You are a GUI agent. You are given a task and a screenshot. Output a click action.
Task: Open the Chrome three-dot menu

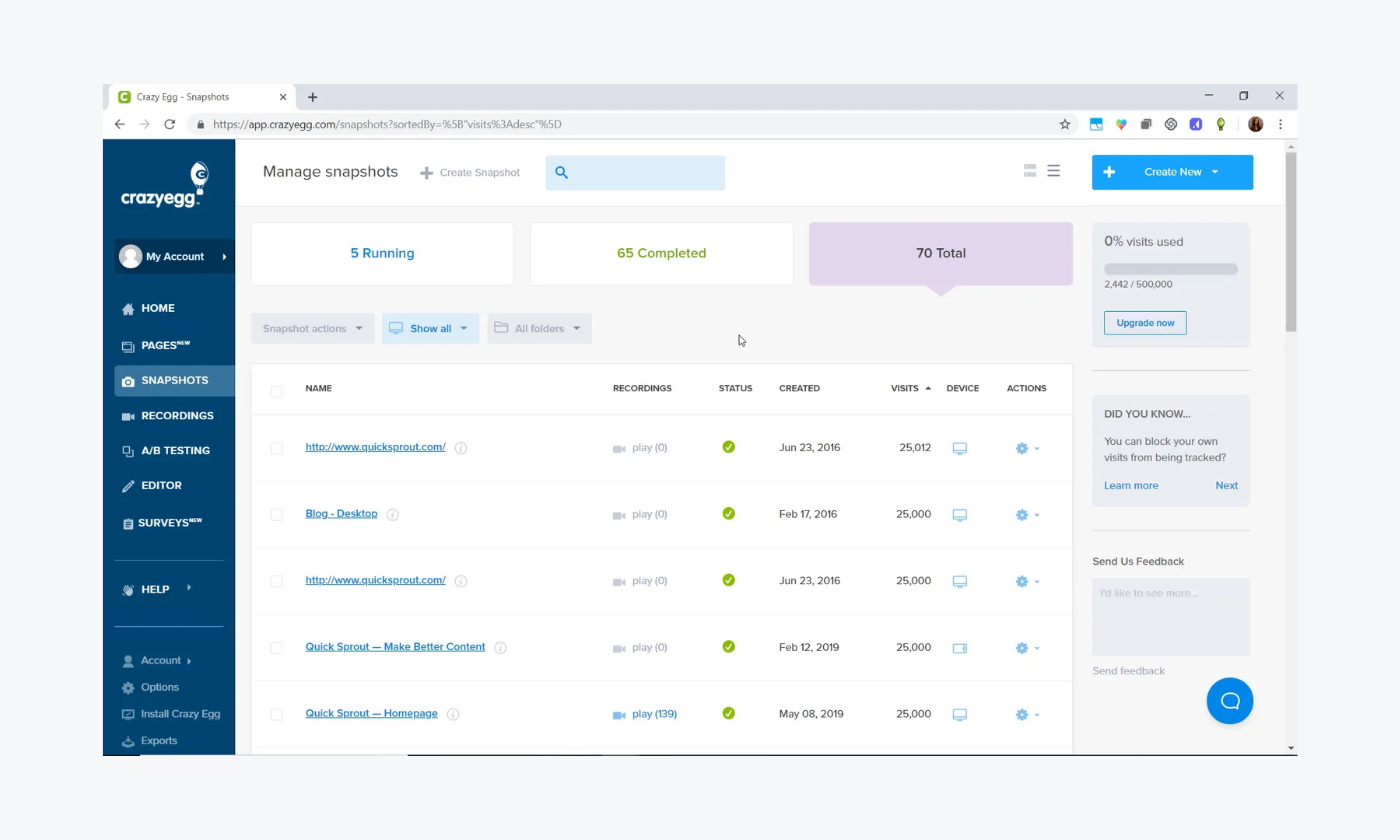tap(1280, 125)
